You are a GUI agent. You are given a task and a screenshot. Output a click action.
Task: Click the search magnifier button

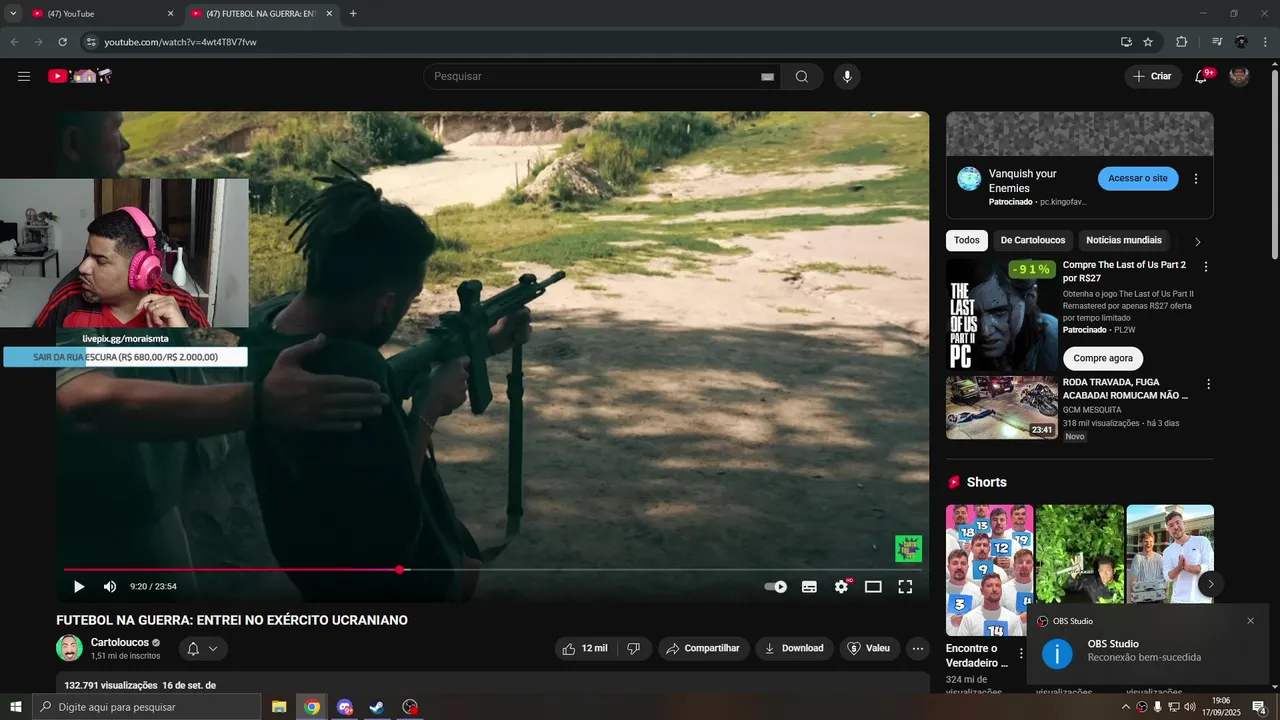coord(802,77)
